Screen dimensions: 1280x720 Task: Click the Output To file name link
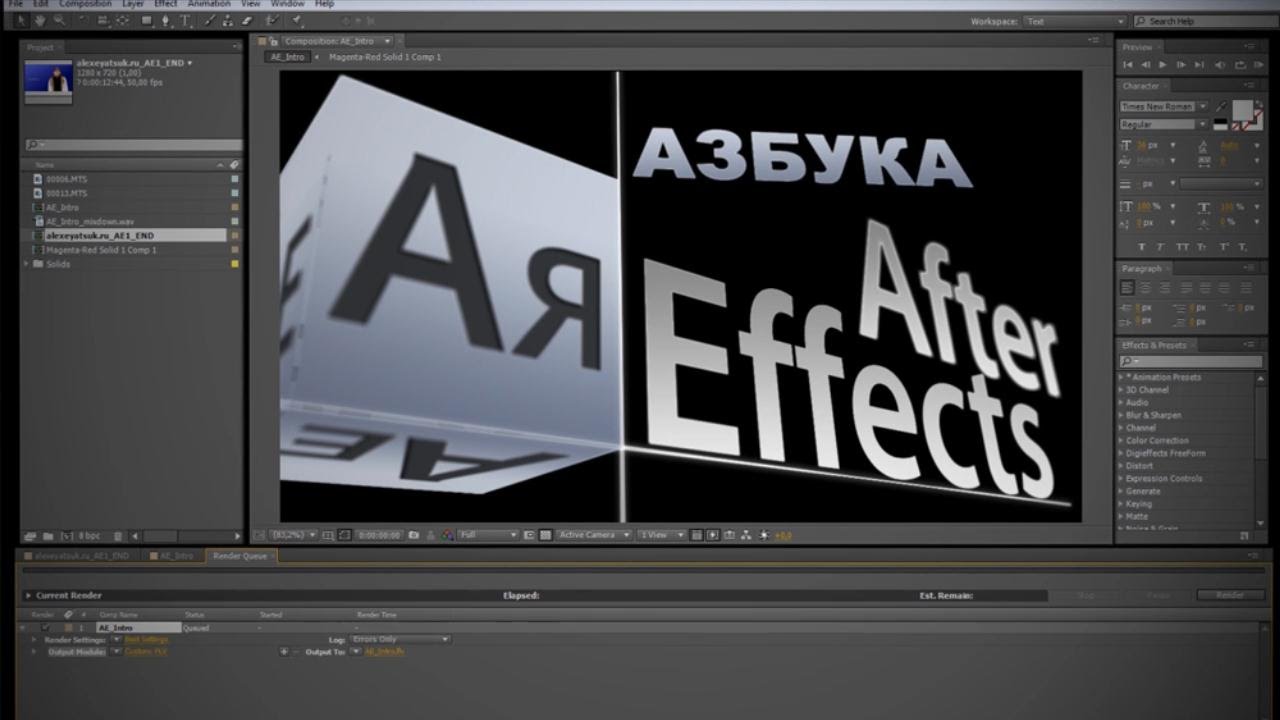coord(384,651)
